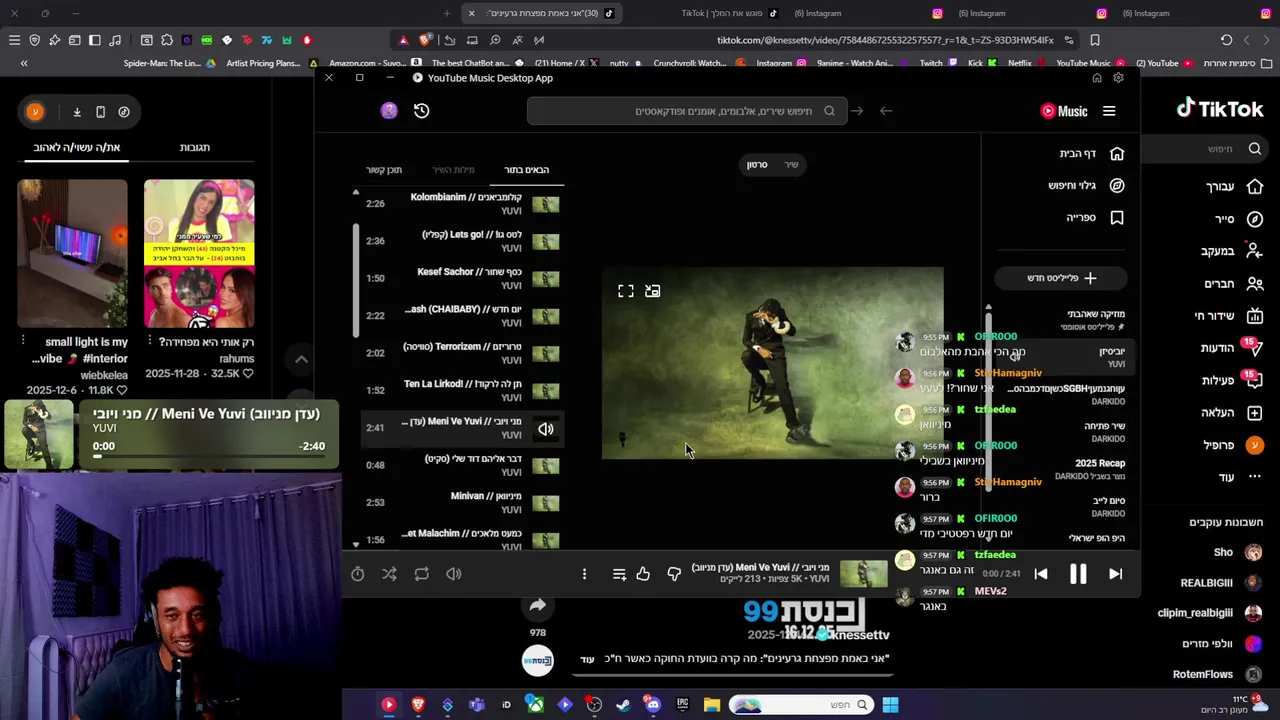Open ספרייה in YouTube Music sidebar
The image size is (1280, 720).
point(1095,217)
